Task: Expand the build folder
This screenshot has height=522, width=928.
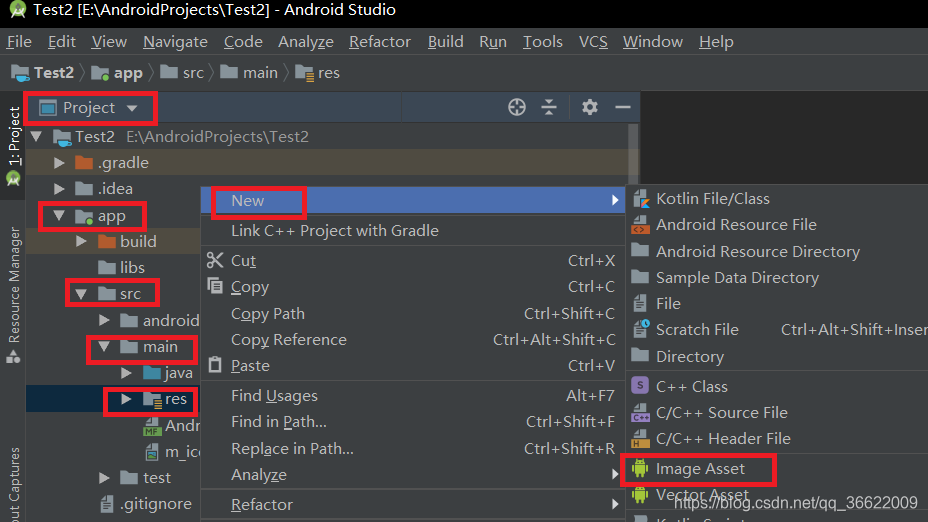Action: pyautogui.click(x=82, y=241)
